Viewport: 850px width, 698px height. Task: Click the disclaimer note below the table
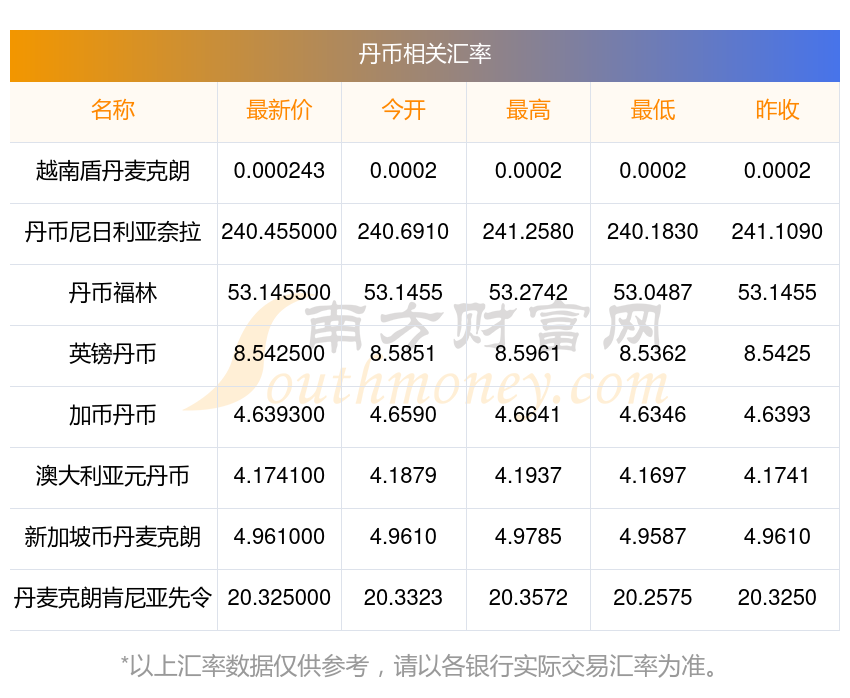click(x=418, y=666)
